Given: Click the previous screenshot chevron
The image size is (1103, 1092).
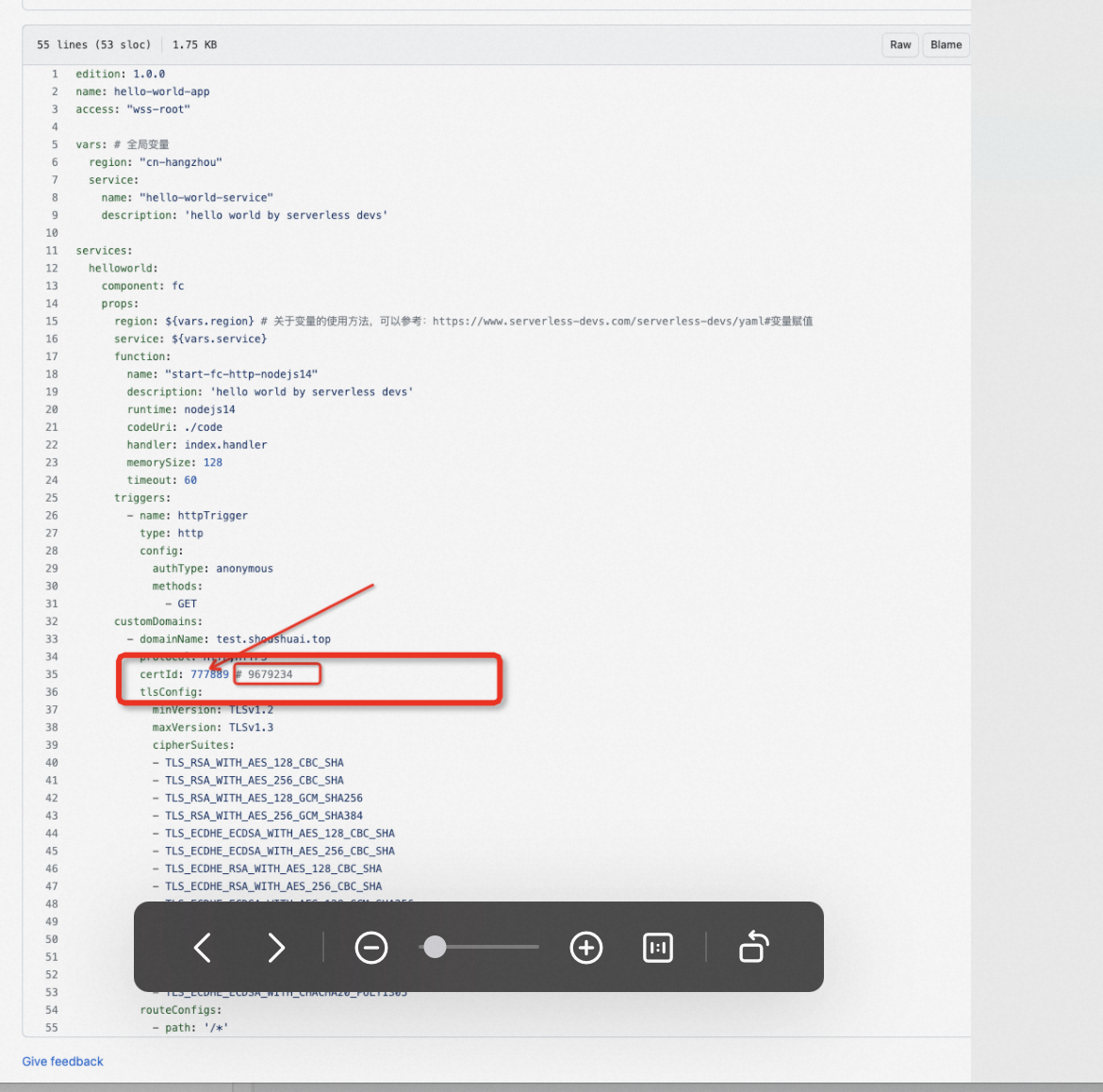Looking at the screenshot, I should (202, 948).
